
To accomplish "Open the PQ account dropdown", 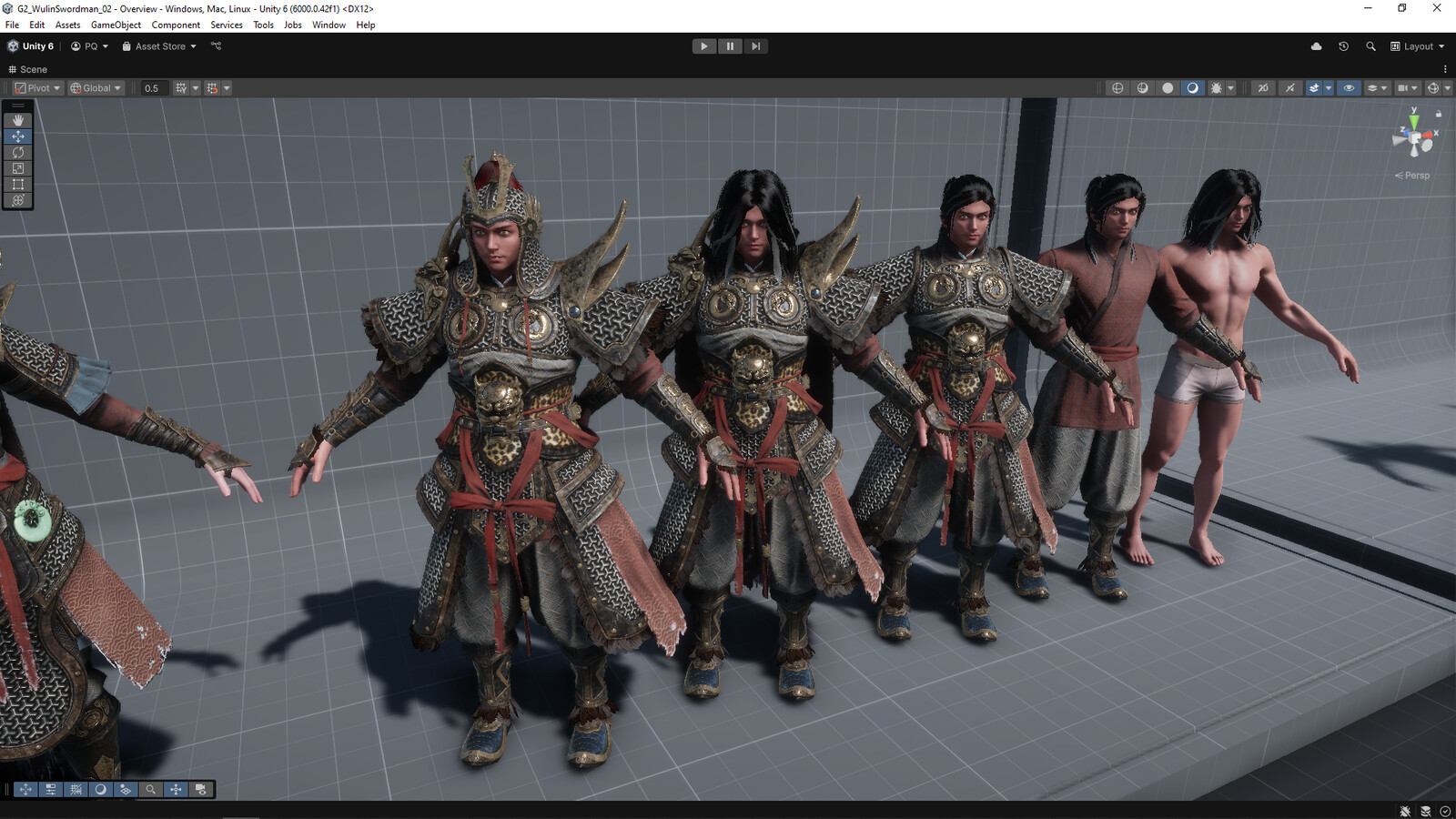I will pos(89,46).
